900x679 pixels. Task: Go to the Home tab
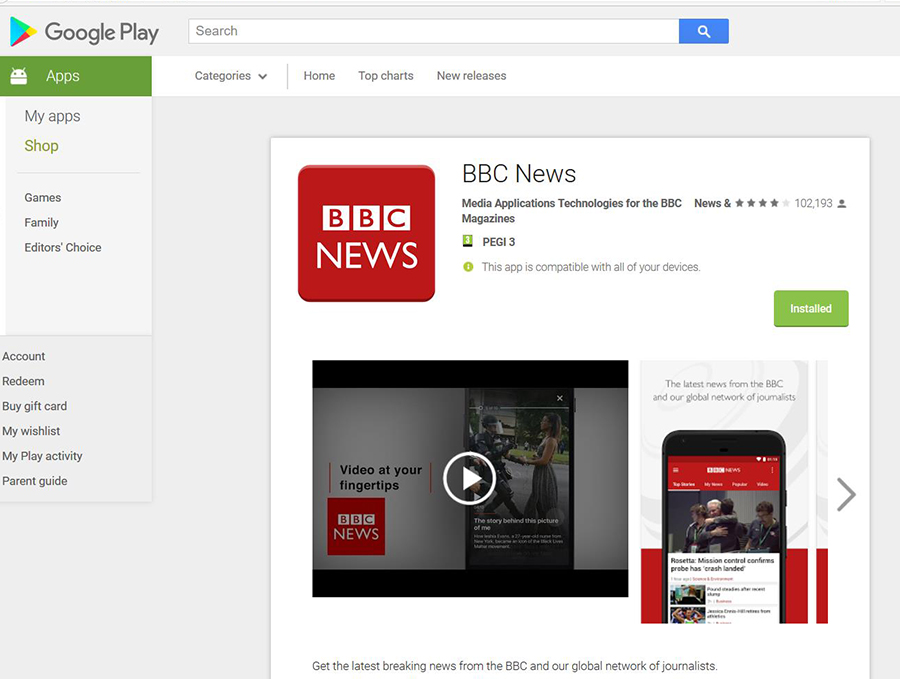pos(319,76)
